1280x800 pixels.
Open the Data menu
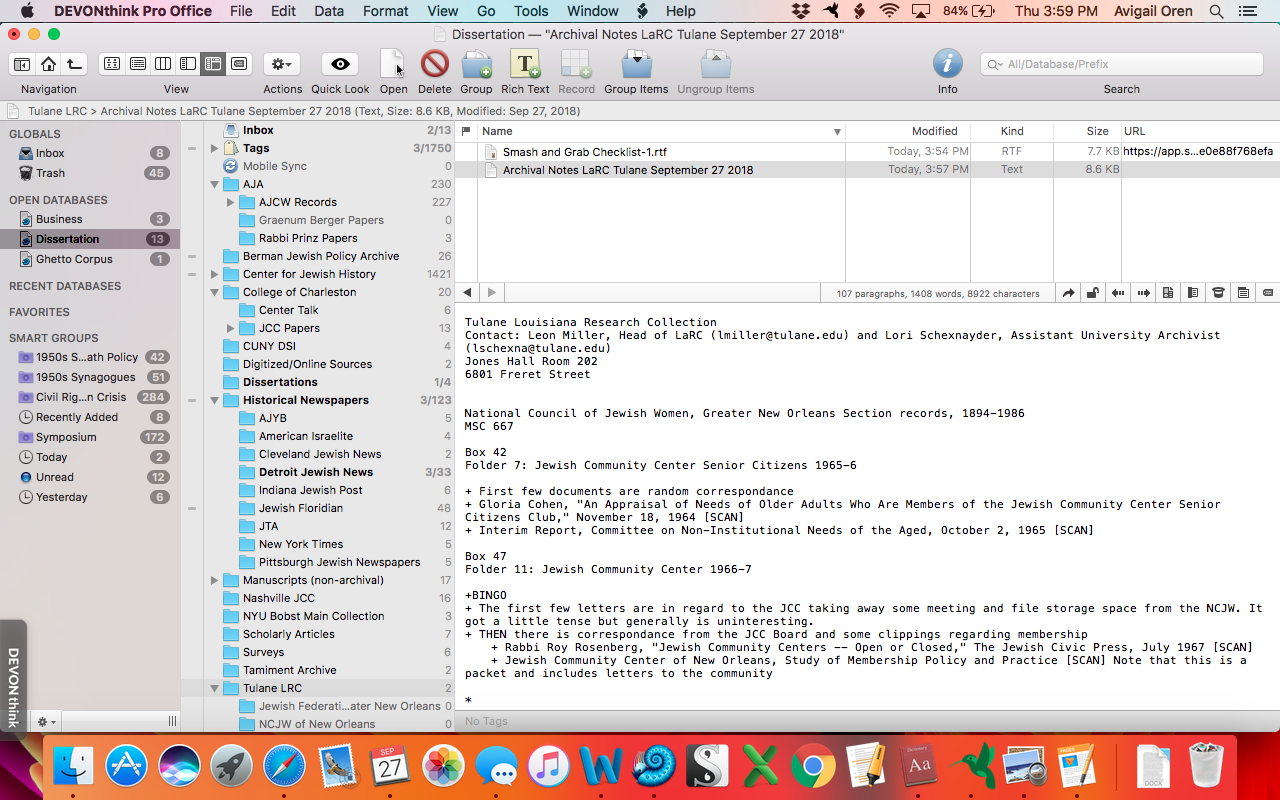point(329,11)
